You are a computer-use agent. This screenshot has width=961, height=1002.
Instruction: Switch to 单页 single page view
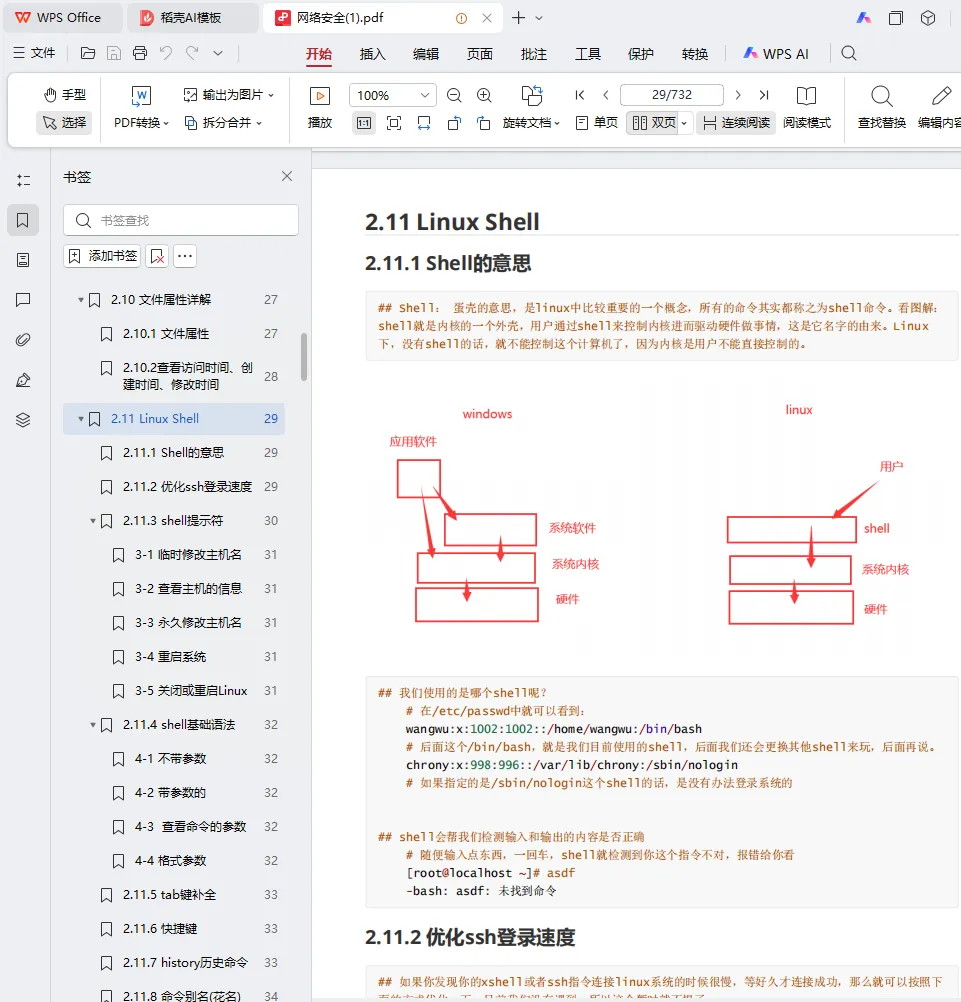point(597,123)
